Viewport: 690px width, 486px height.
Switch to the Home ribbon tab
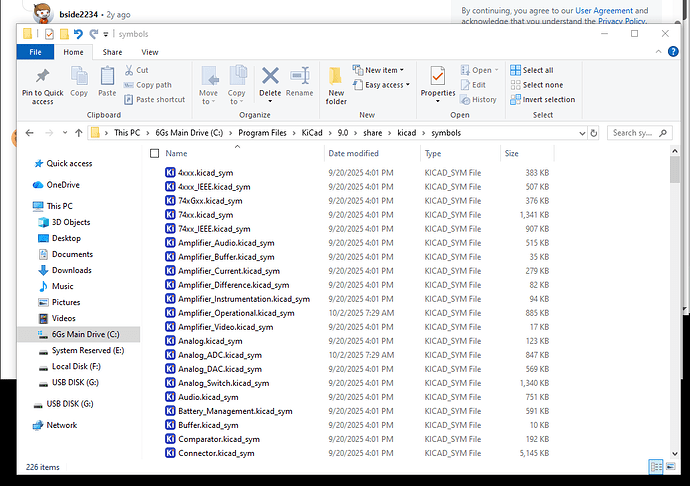[73, 52]
